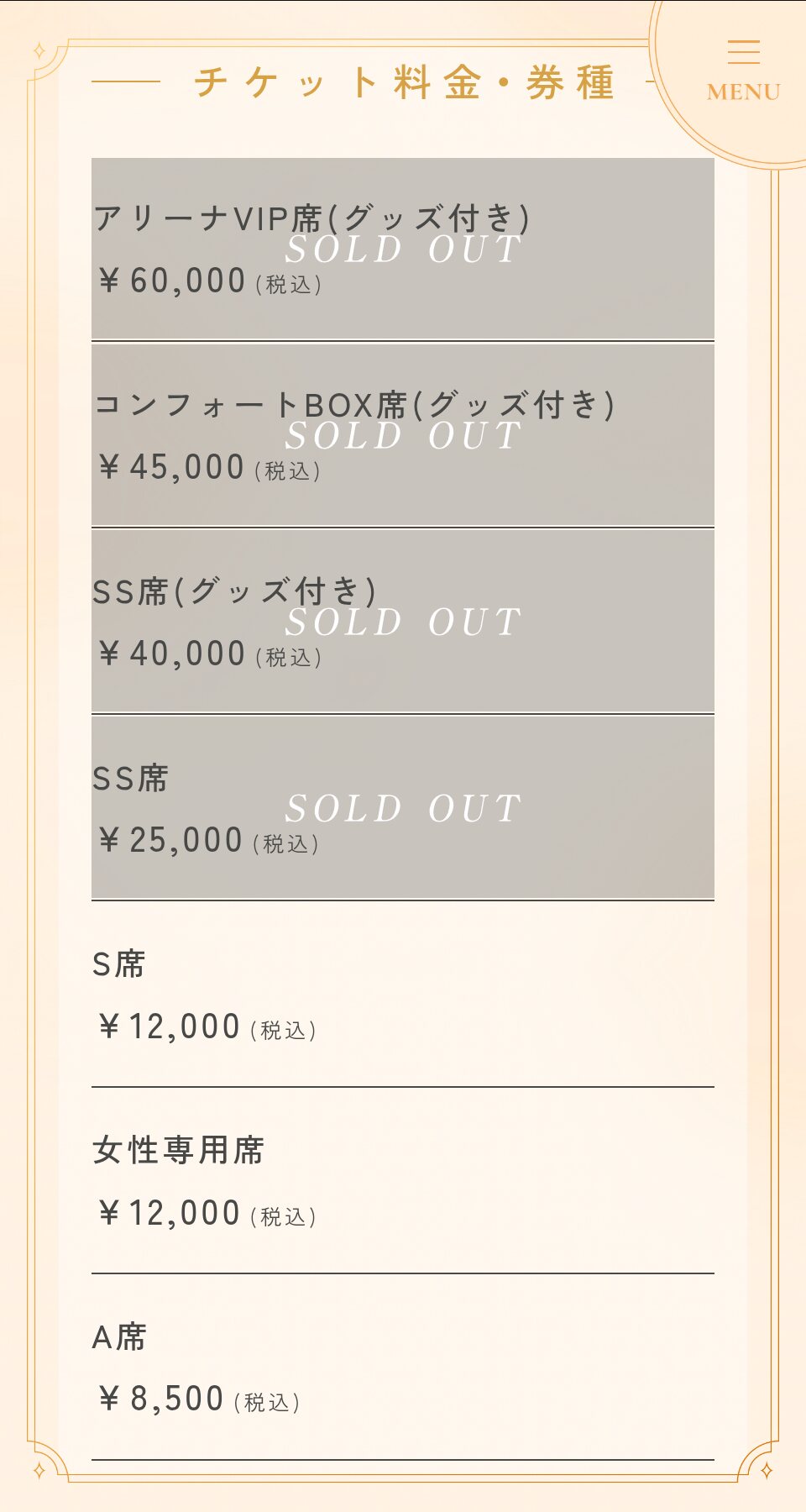806x1512 pixels.
Task: Tap the MENU label text
Action: tap(744, 92)
